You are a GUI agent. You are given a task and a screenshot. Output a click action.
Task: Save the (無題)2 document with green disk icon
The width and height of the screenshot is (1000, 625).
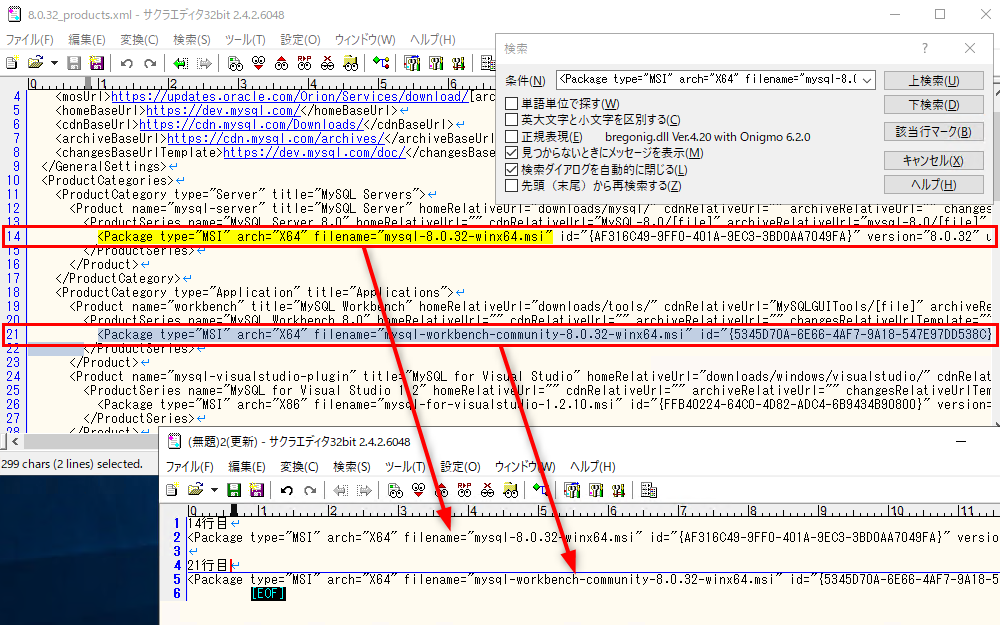pyautogui.click(x=234, y=490)
